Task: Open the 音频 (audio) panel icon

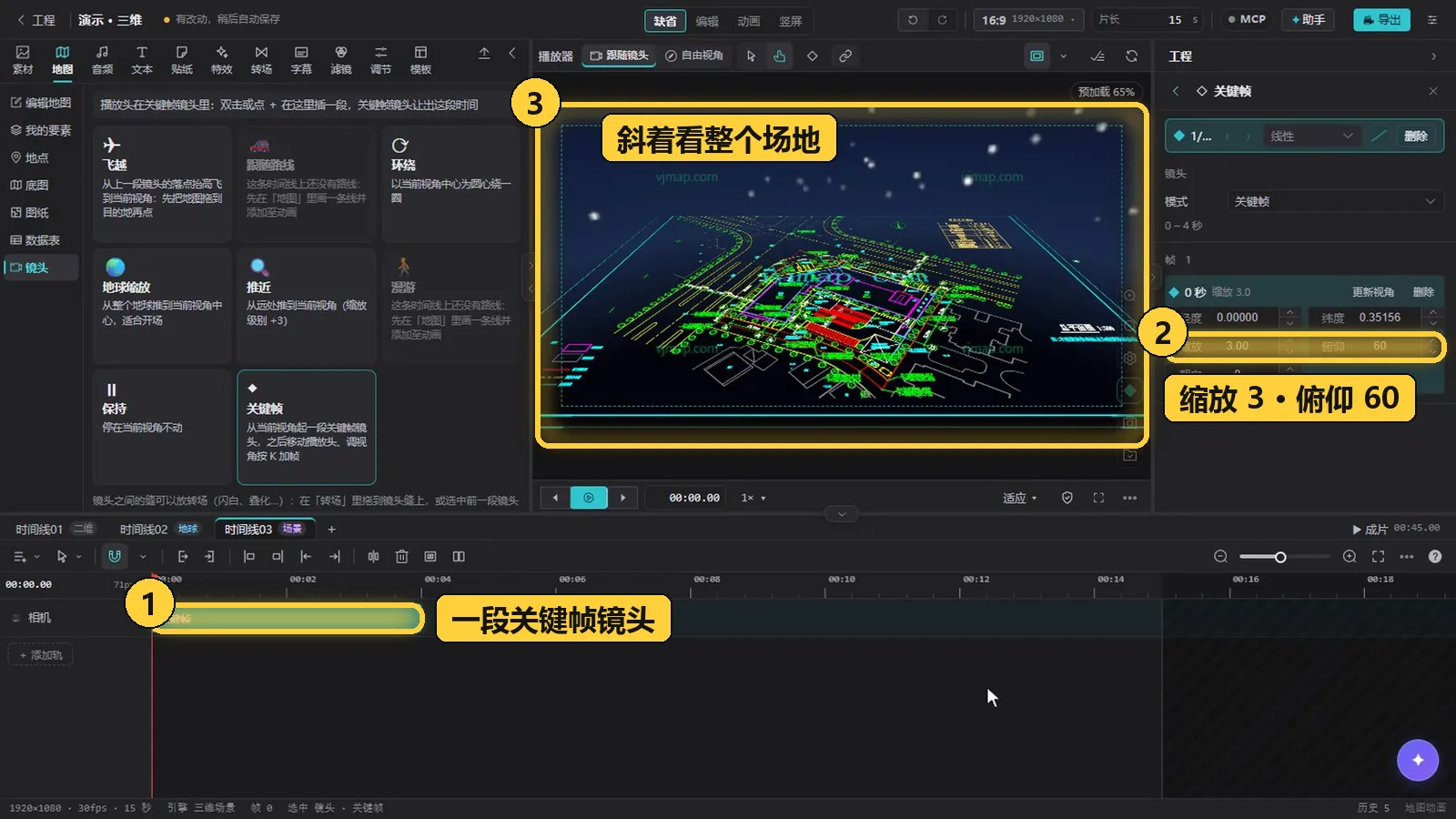Action: coord(102,60)
